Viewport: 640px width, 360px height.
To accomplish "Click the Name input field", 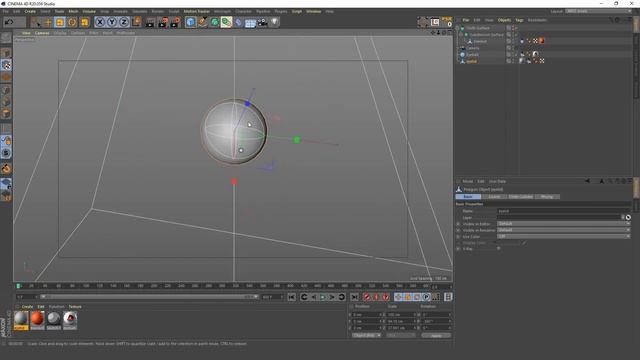I will coord(563,211).
